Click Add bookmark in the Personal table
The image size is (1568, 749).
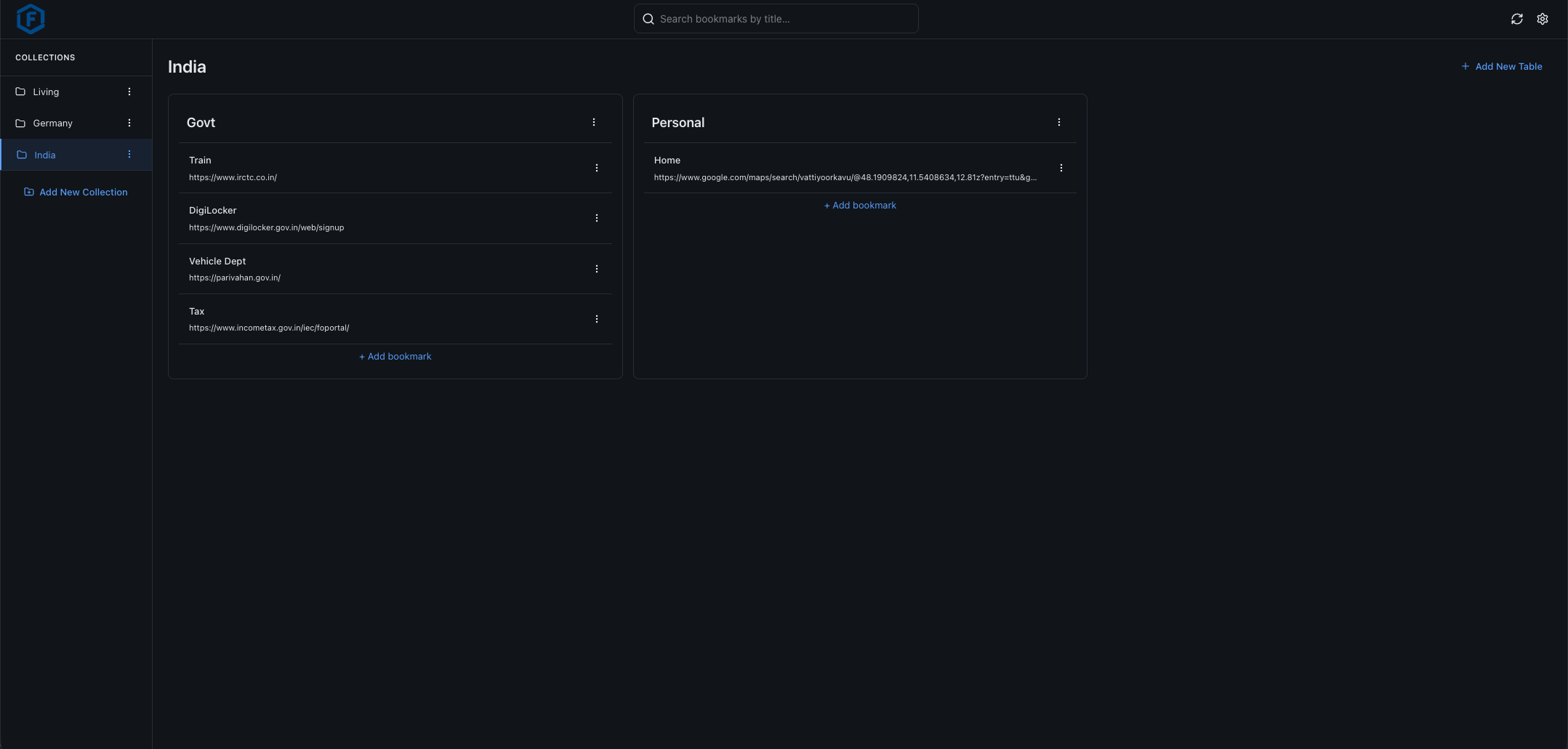tap(860, 205)
